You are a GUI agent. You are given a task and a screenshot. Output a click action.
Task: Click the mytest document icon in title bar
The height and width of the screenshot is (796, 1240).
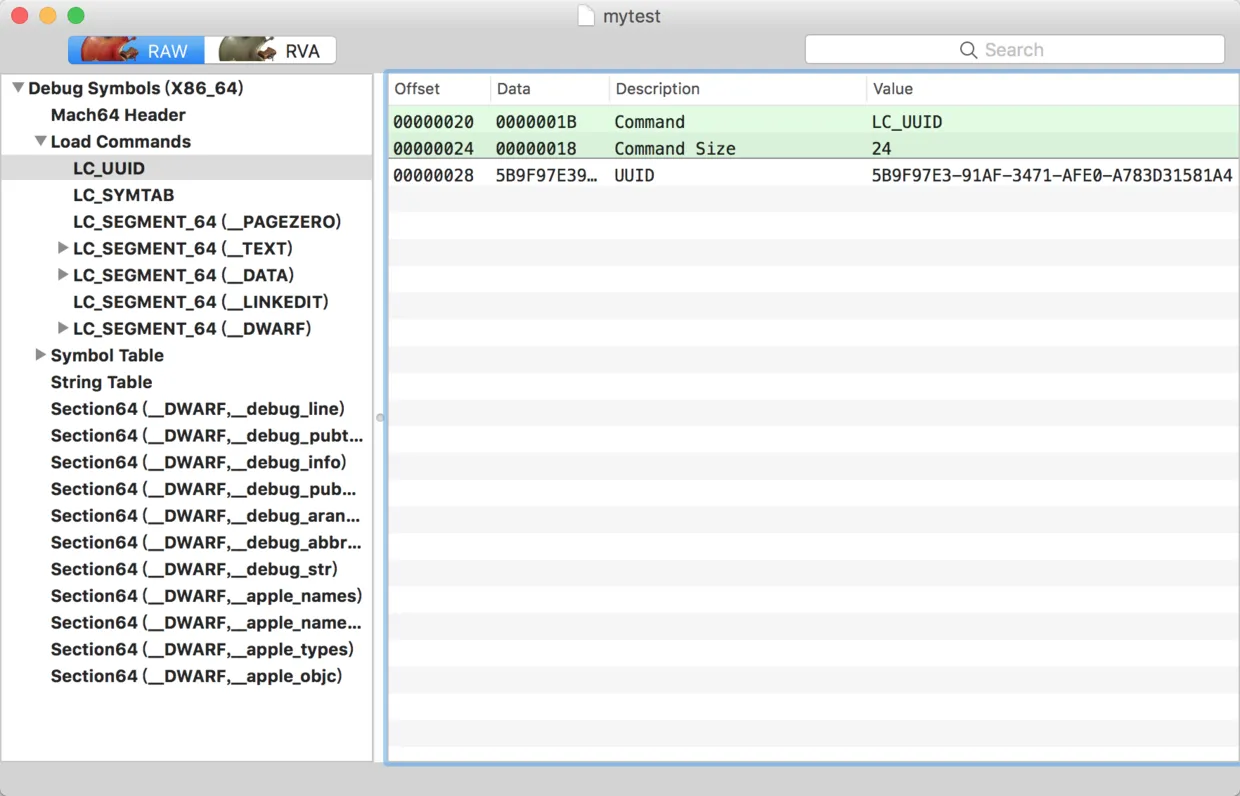click(x=586, y=16)
